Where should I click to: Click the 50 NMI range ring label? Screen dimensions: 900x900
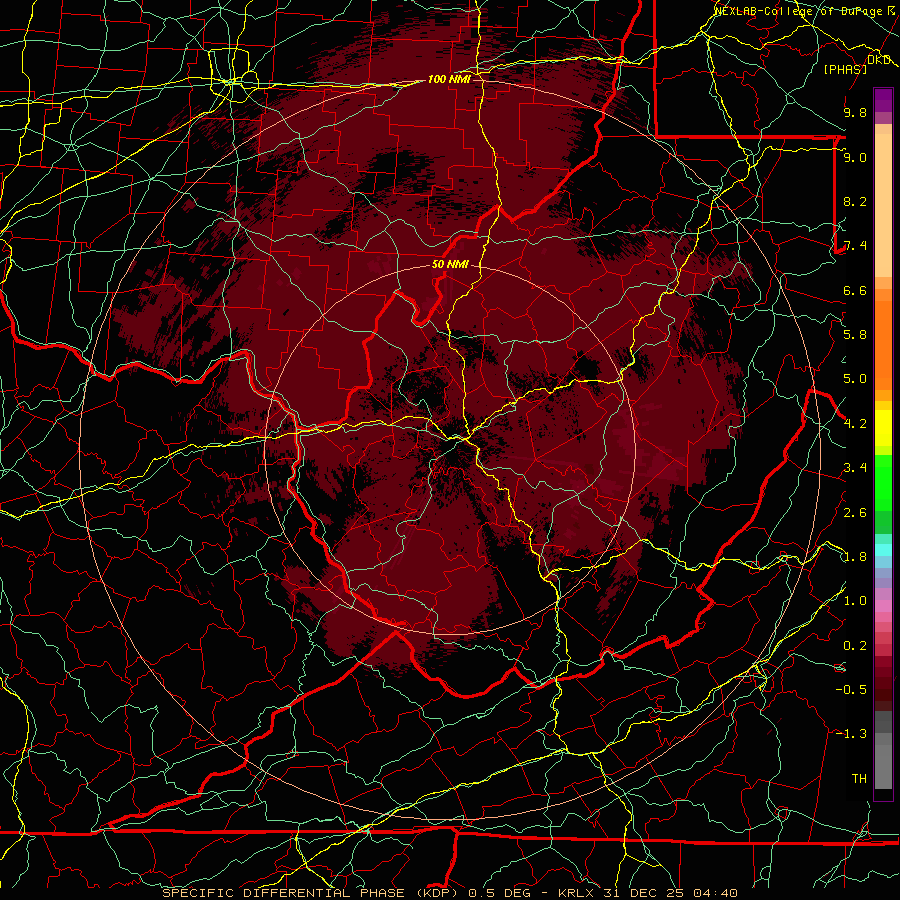click(451, 264)
